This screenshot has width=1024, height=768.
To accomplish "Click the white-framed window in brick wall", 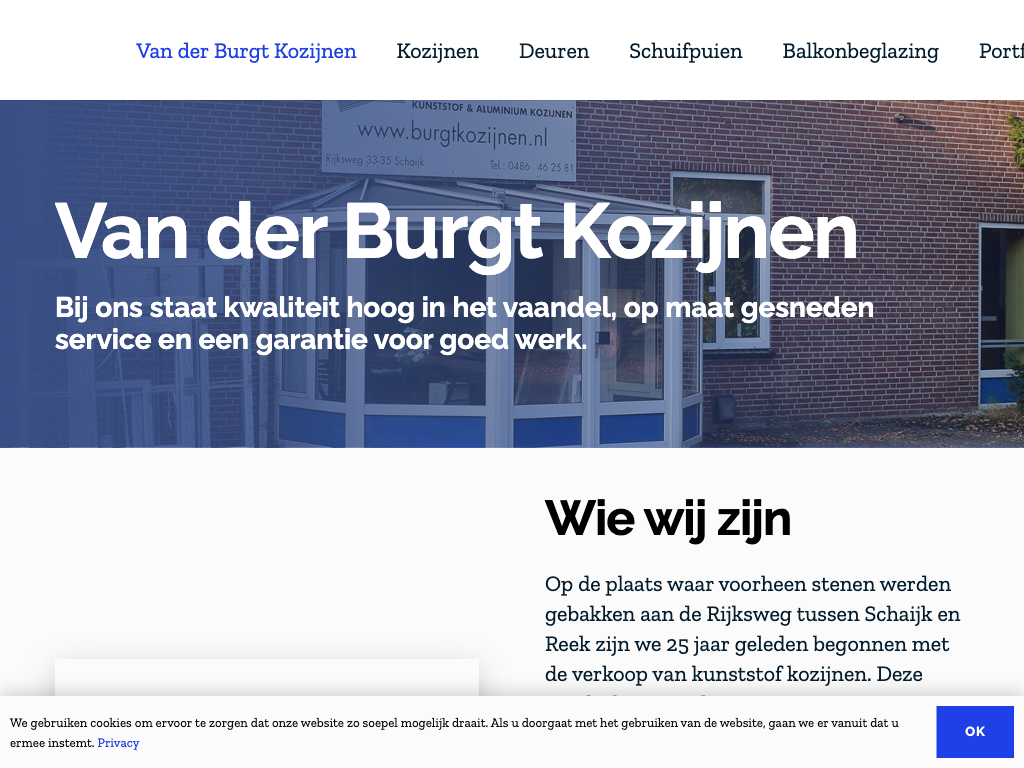I will 720,262.
